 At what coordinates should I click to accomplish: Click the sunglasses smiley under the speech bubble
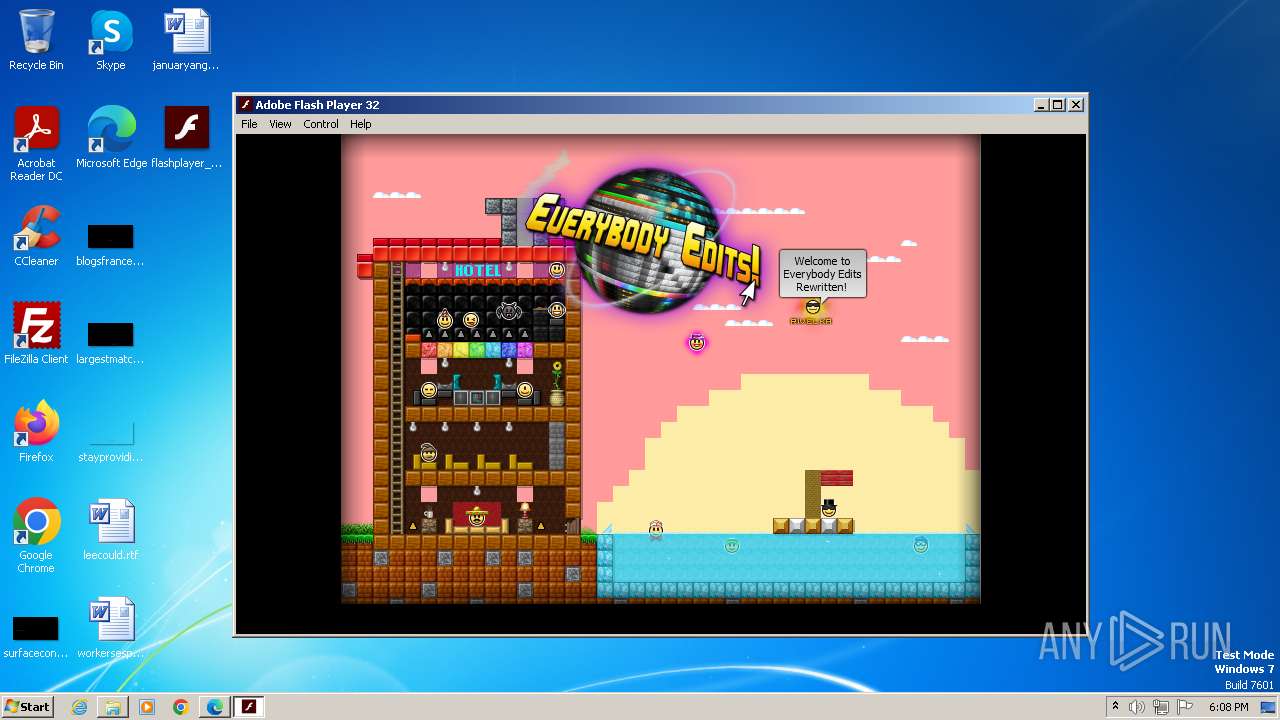(812, 307)
